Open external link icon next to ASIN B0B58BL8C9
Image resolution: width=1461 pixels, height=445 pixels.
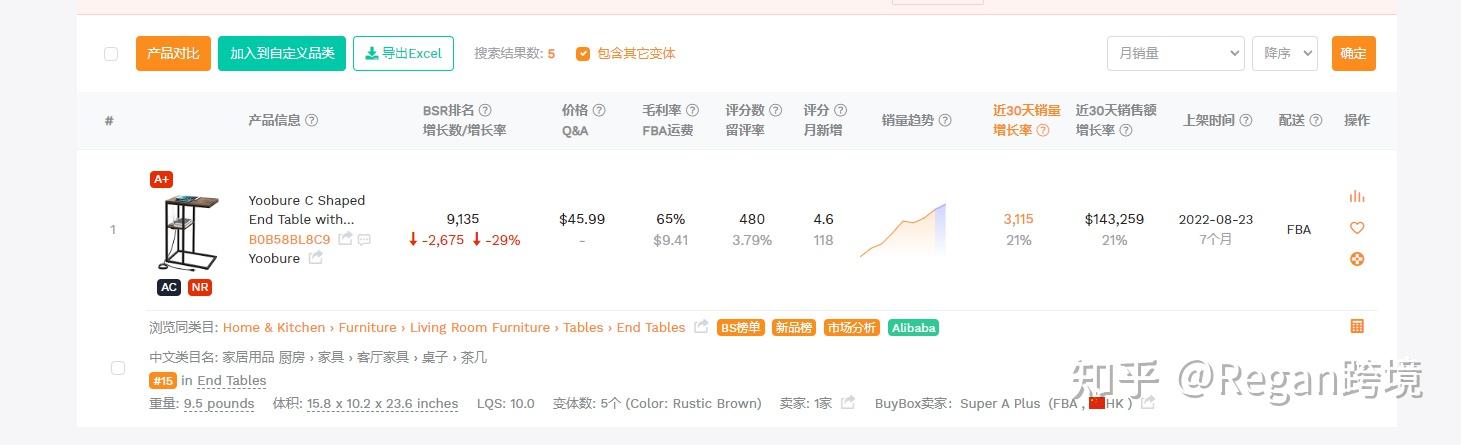tap(345, 239)
